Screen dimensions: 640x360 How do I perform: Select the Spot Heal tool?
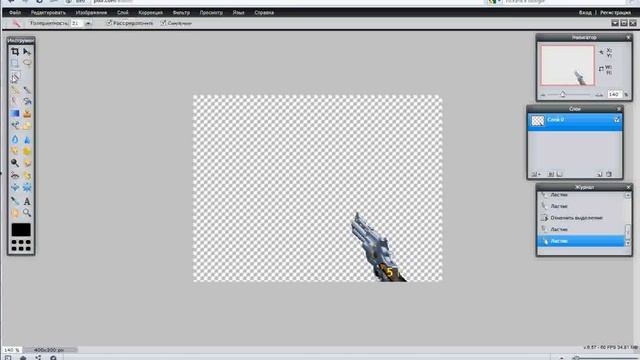coord(27,176)
